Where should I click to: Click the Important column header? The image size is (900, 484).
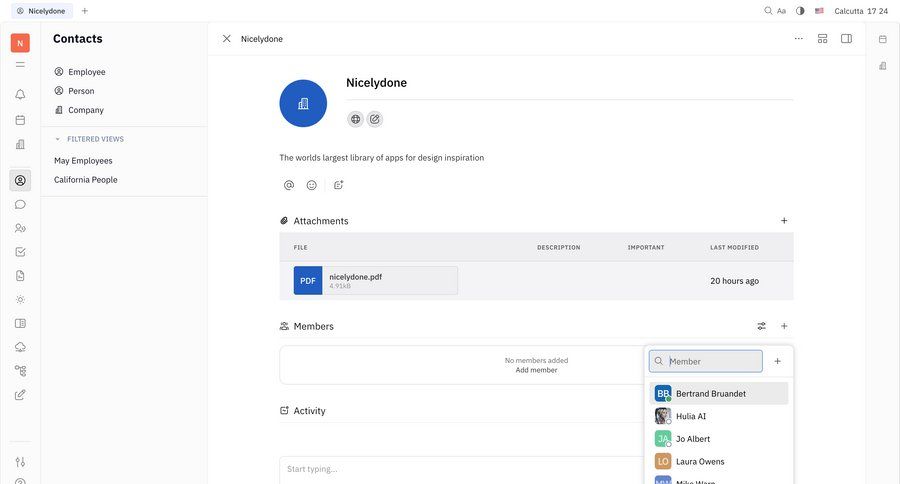point(646,247)
